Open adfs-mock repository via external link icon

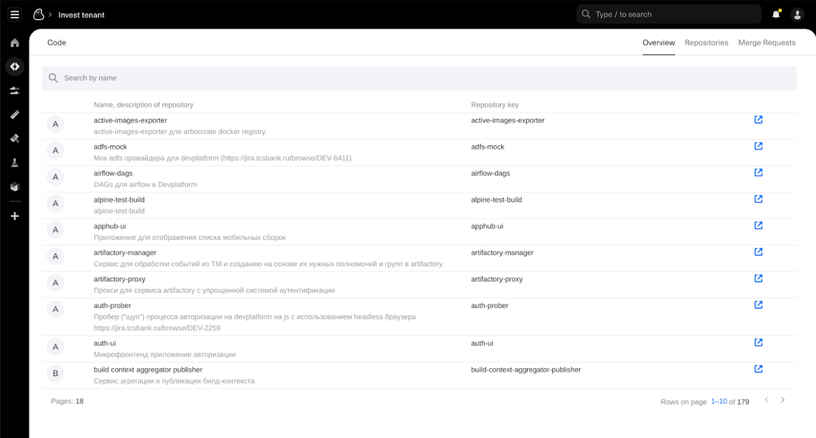click(x=758, y=146)
